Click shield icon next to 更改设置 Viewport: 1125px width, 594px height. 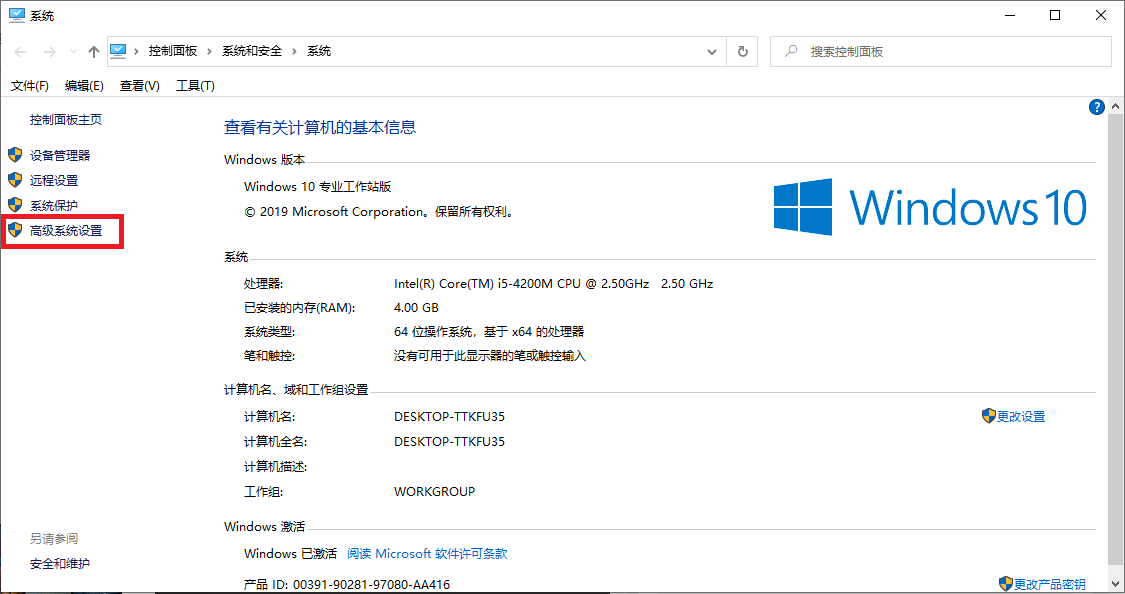click(989, 415)
